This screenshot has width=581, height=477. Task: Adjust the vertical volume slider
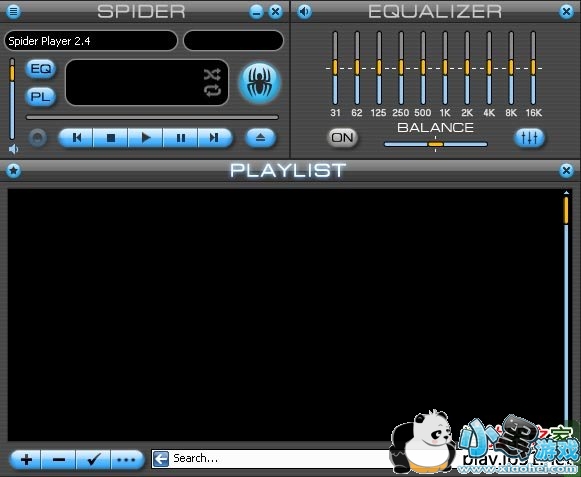(12, 99)
